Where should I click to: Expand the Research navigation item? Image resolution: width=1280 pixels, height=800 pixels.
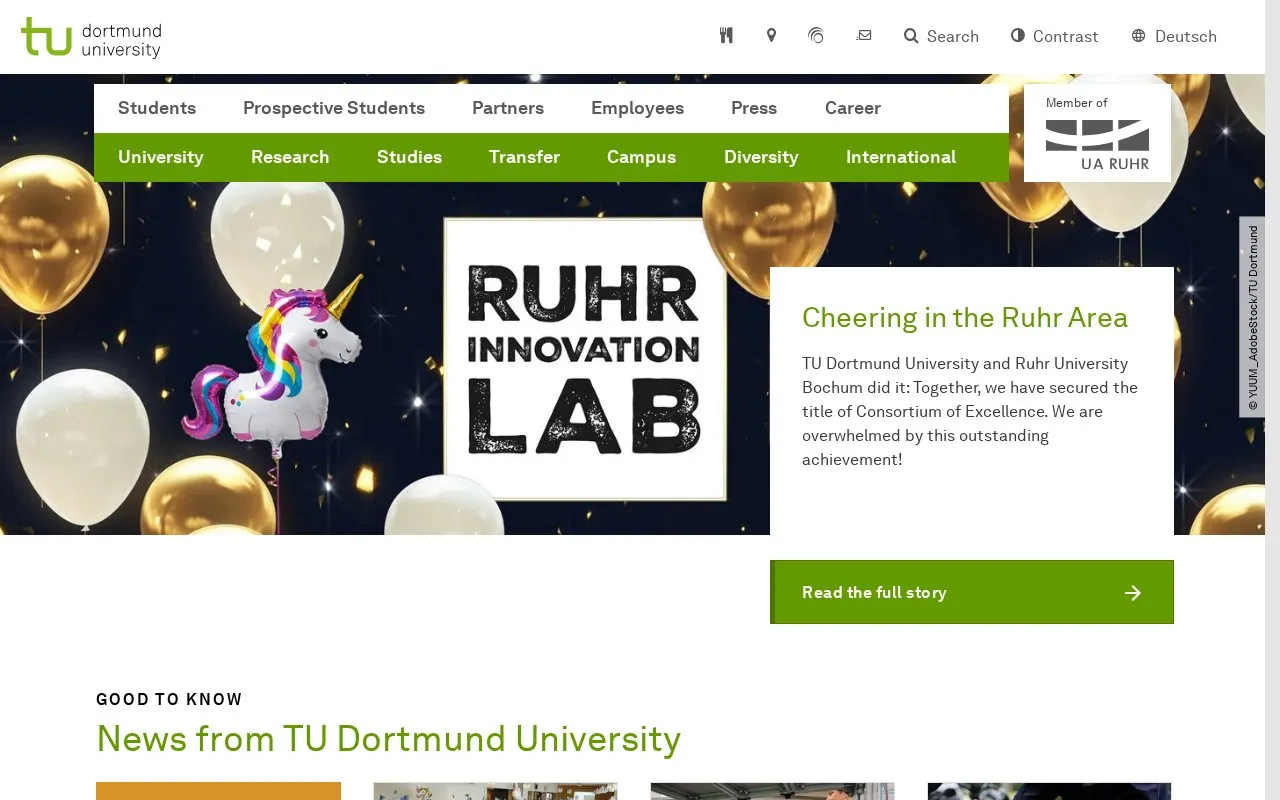tap(290, 157)
